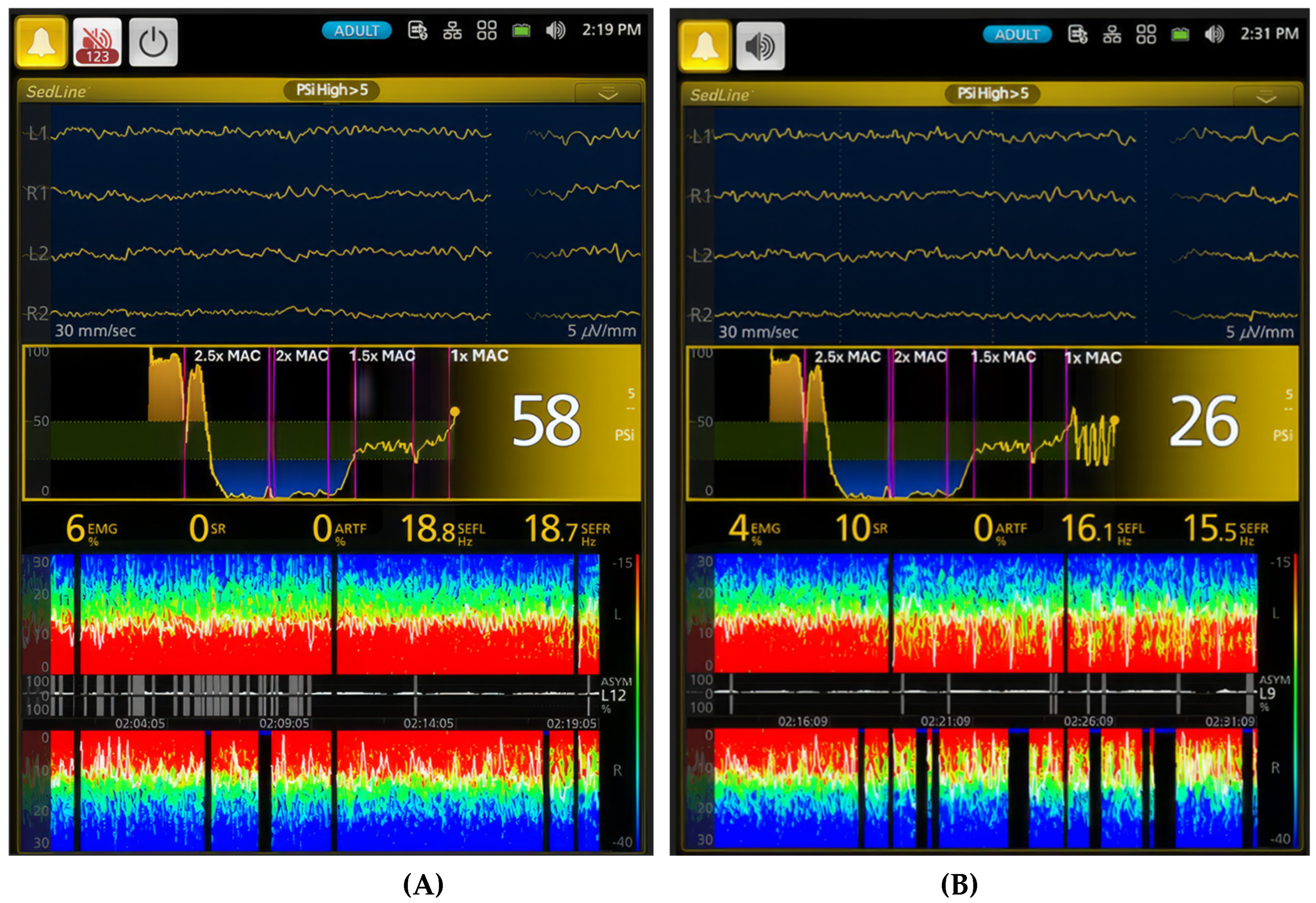Expand the SedLine panel chevron in panel A
Viewport: 1316px width, 903px height.
[608, 94]
